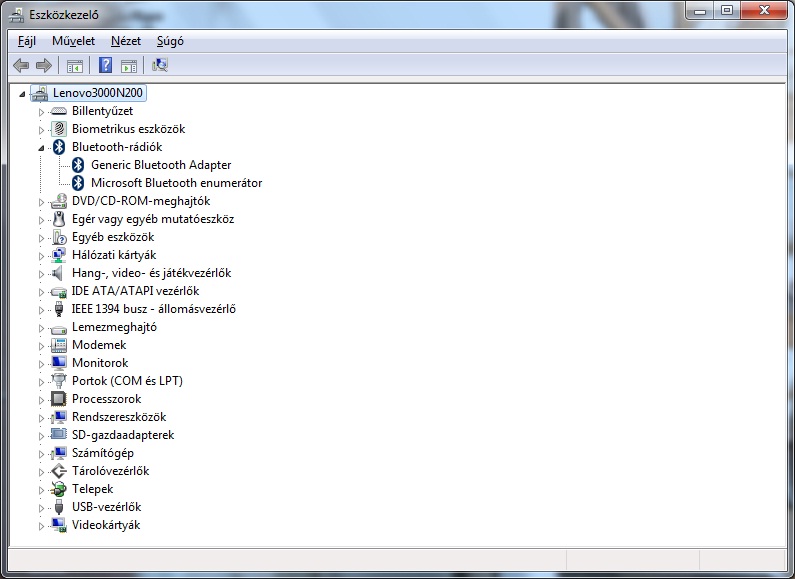The image size is (795, 579).
Task: Select the Telepek label
Action: (93, 489)
